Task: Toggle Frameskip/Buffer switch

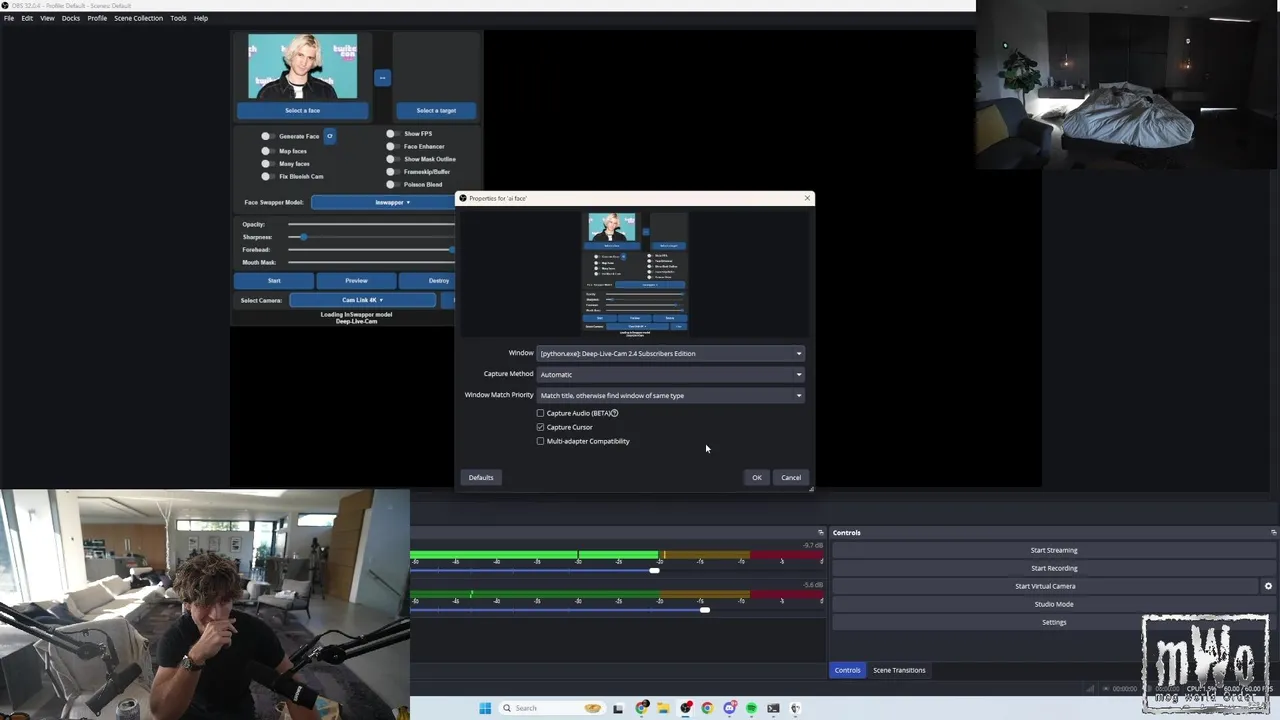Action: (x=391, y=172)
